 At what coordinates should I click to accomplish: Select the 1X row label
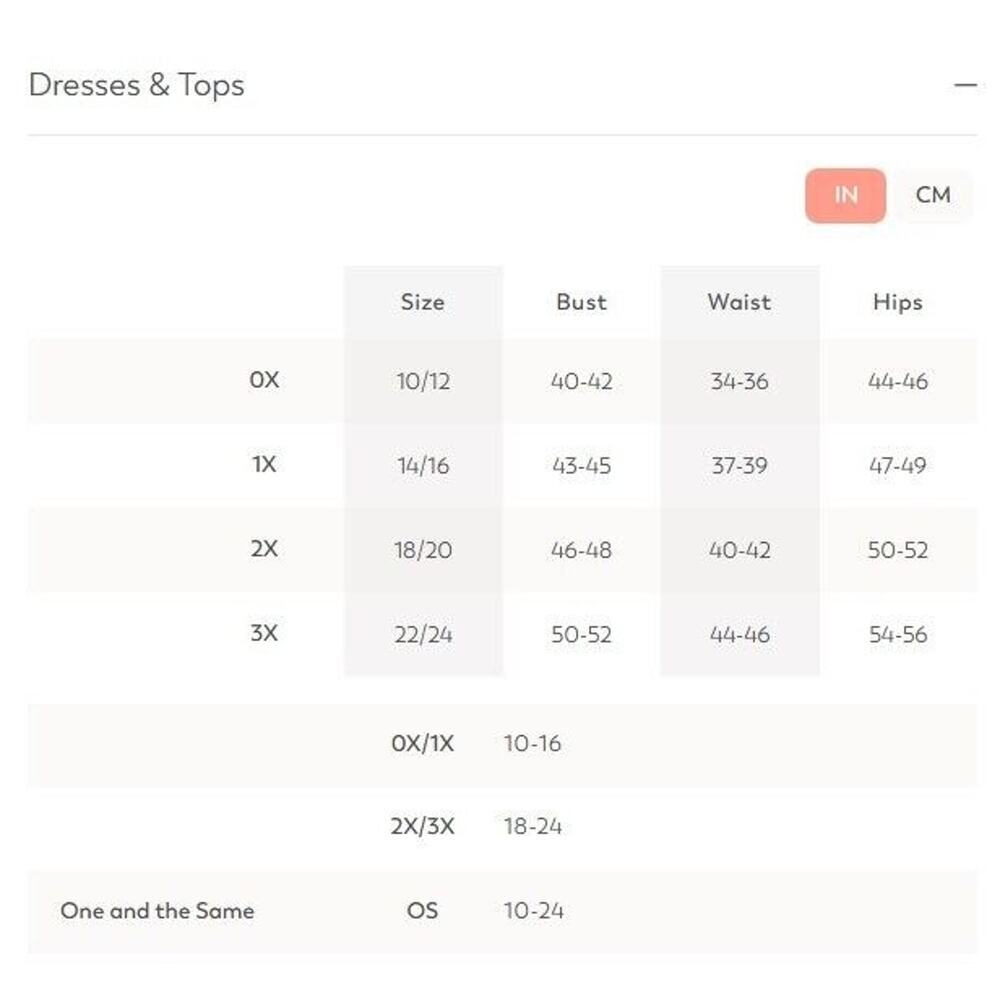coord(264,465)
